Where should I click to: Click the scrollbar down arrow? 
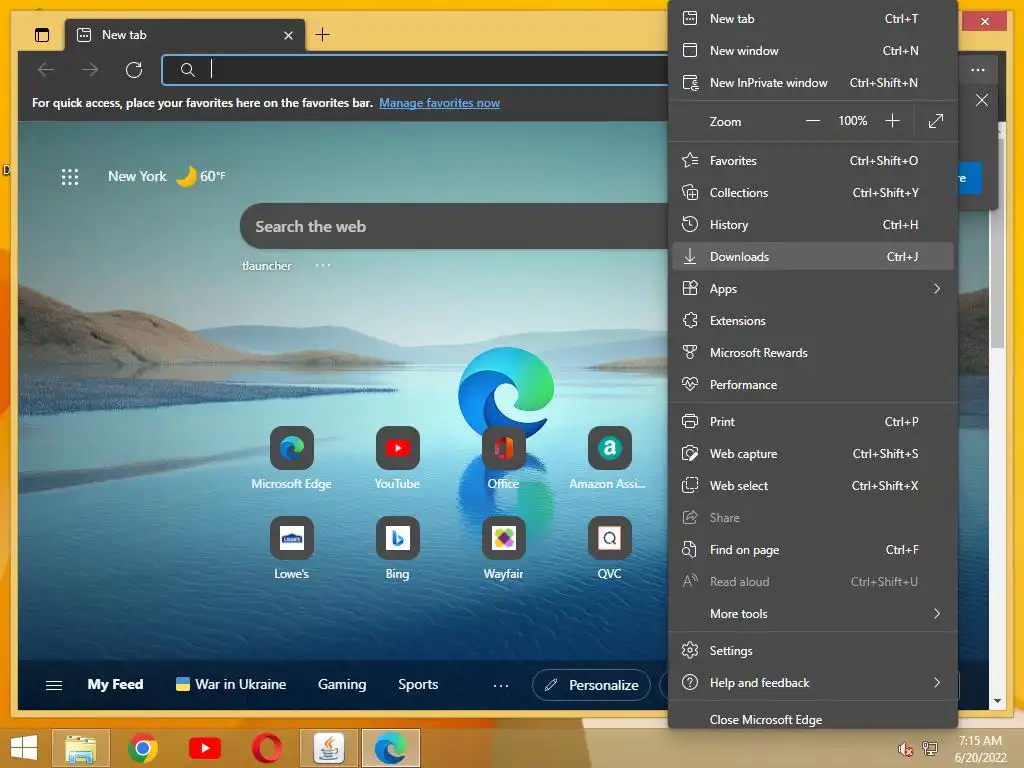click(997, 701)
